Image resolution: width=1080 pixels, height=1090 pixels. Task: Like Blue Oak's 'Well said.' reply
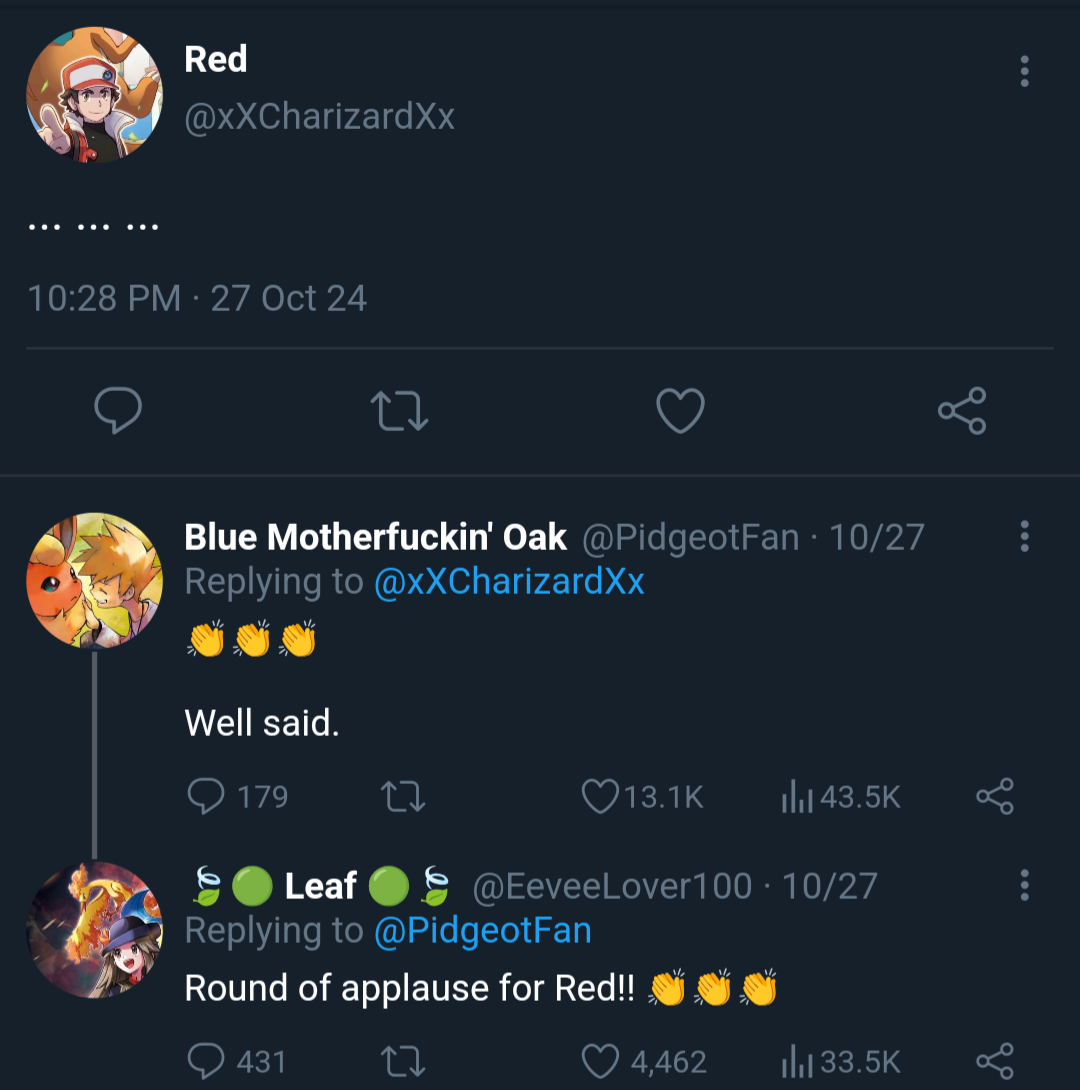point(600,796)
